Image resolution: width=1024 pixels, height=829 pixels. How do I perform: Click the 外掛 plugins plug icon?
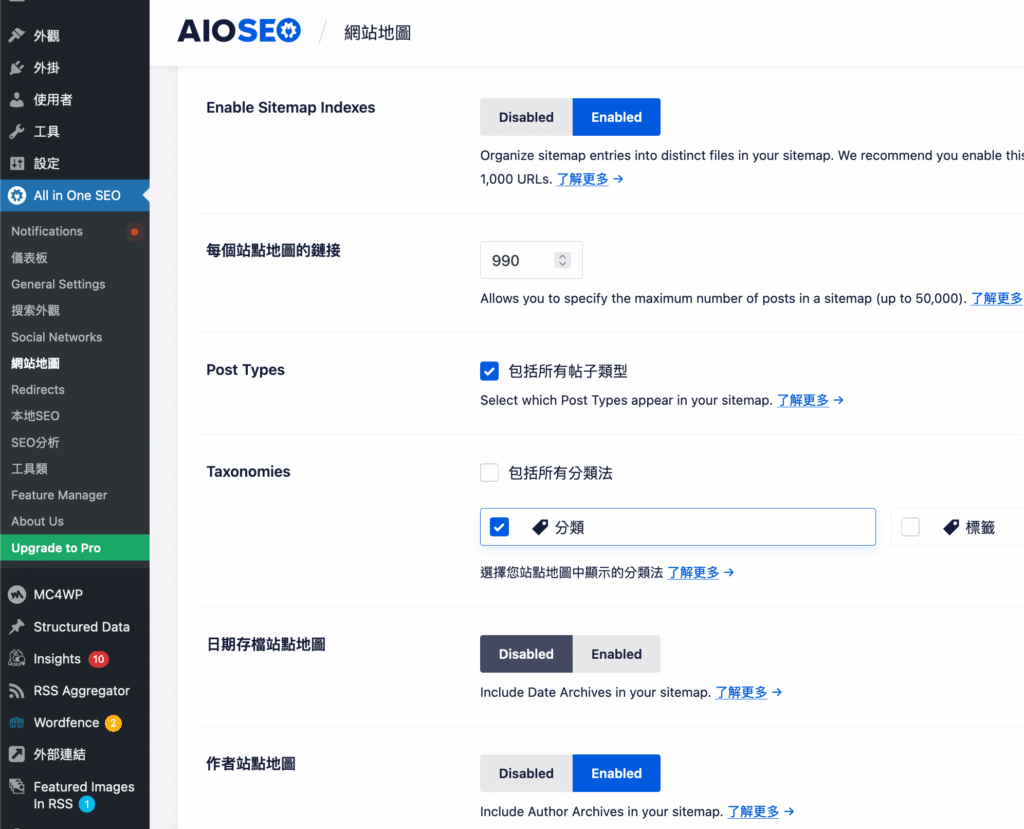[x=17, y=67]
